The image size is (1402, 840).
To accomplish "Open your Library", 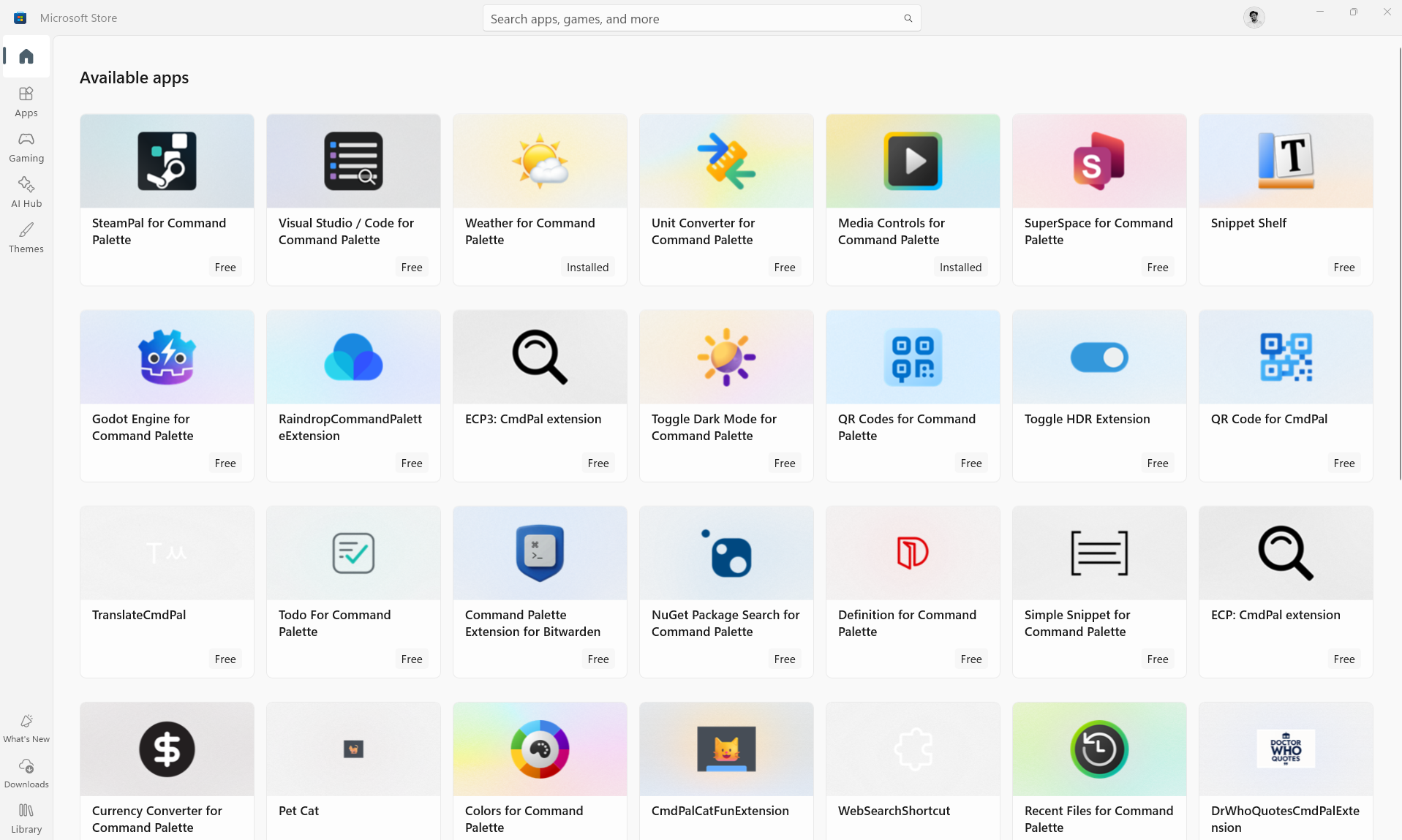I will click(26, 817).
